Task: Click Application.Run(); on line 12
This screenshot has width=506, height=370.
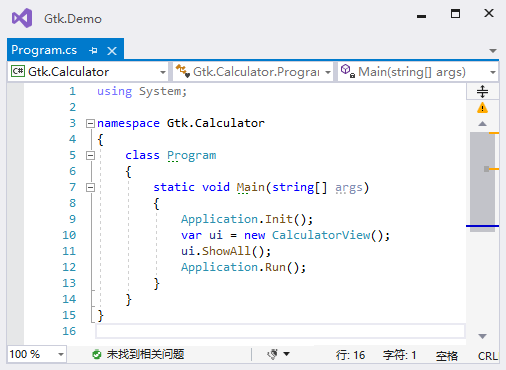Action: 243,267
